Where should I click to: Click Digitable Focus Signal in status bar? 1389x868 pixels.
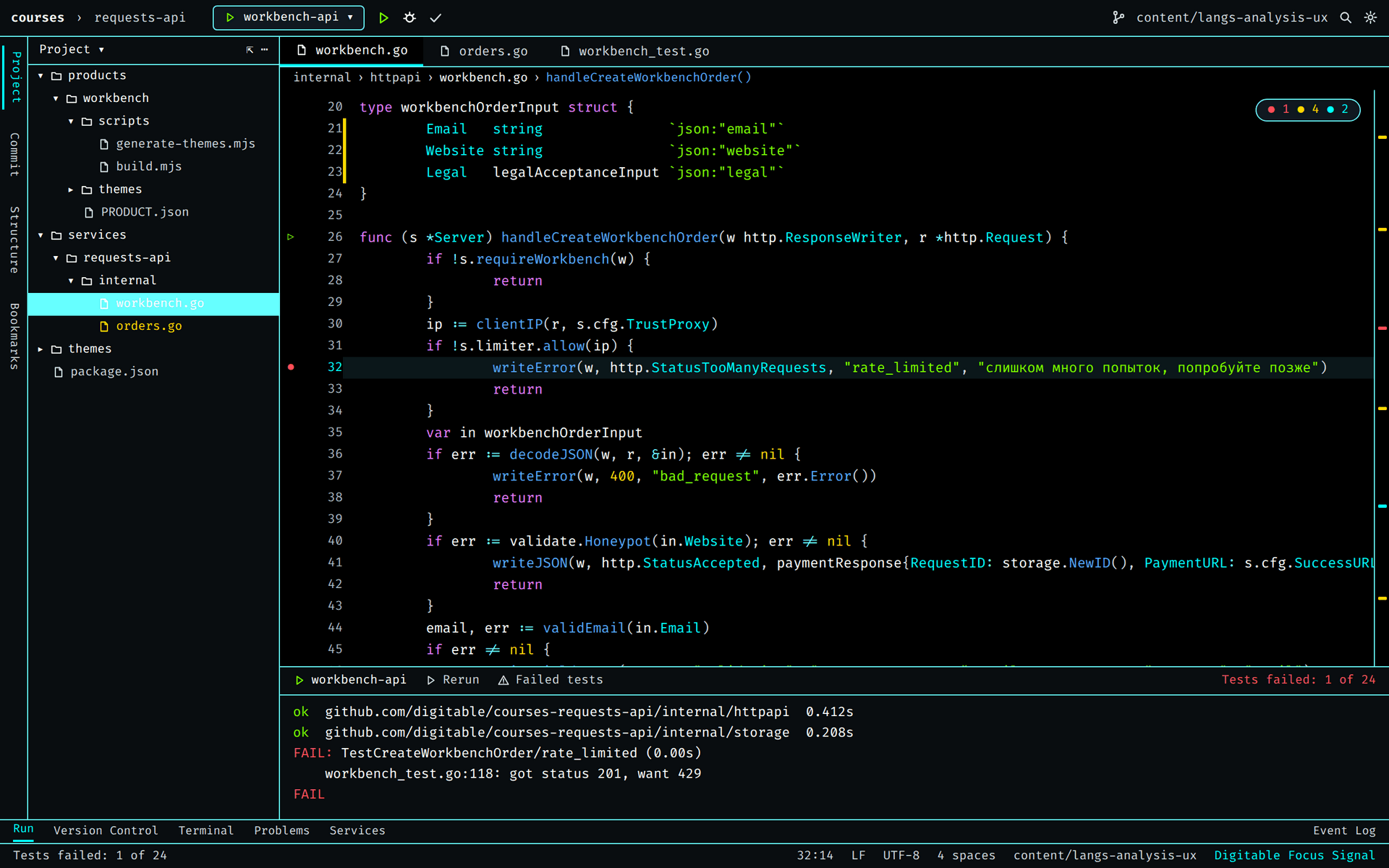click(x=1295, y=855)
